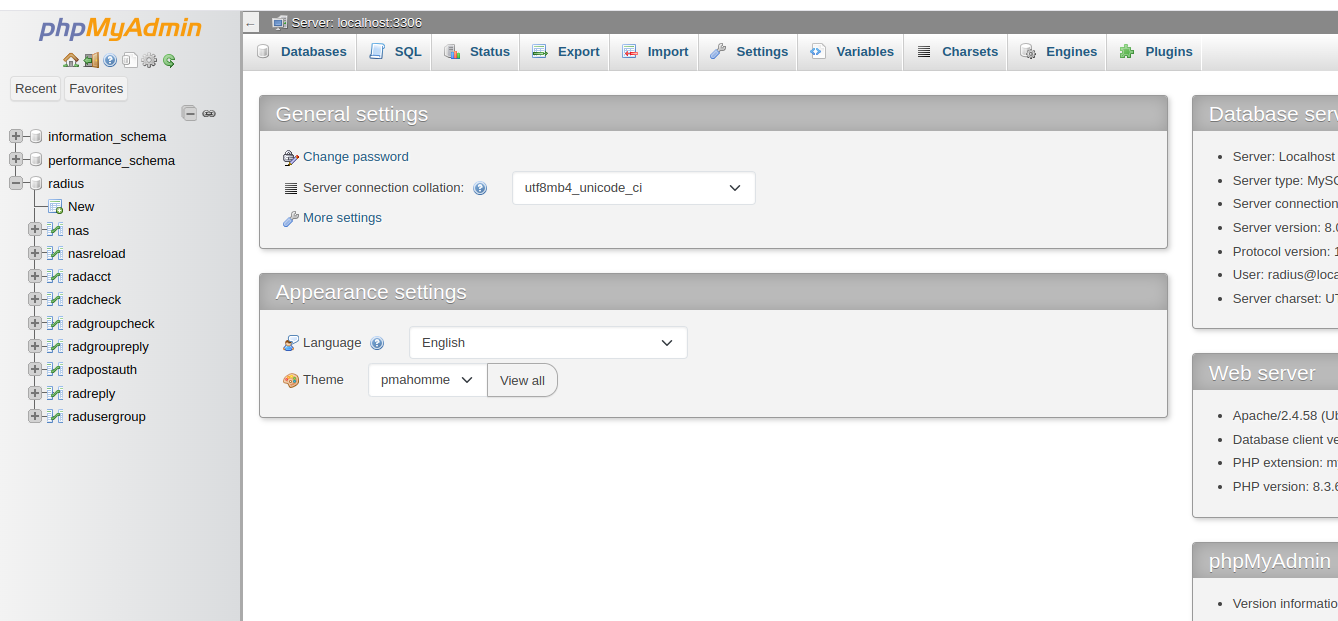This screenshot has width=1338, height=621.
Task: Open navigation panel settings gear icon
Action: (x=149, y=60)
